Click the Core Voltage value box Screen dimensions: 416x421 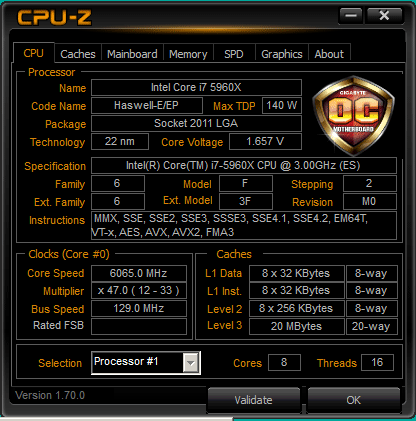point(265,141)
